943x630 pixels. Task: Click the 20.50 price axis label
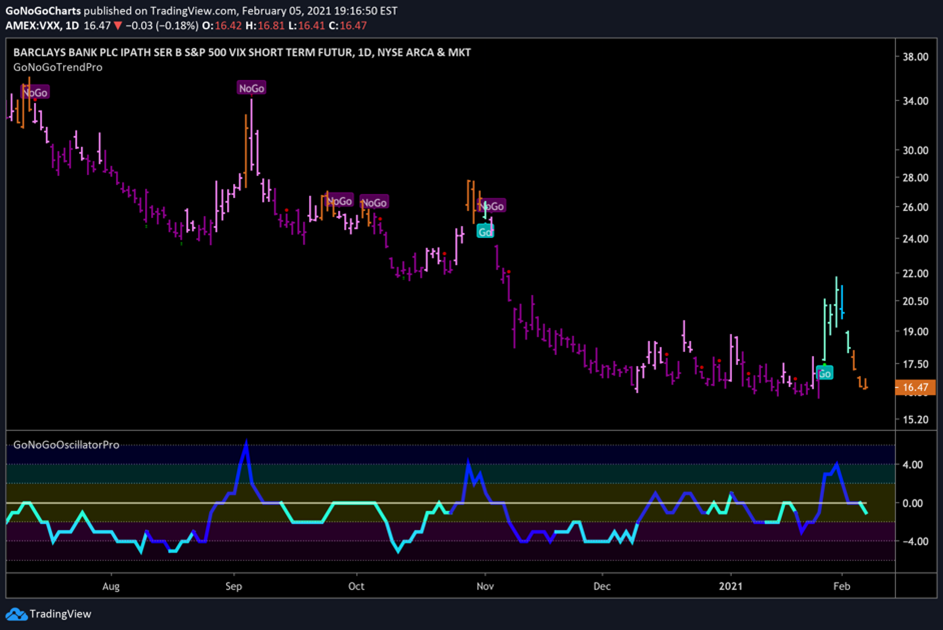915,301
